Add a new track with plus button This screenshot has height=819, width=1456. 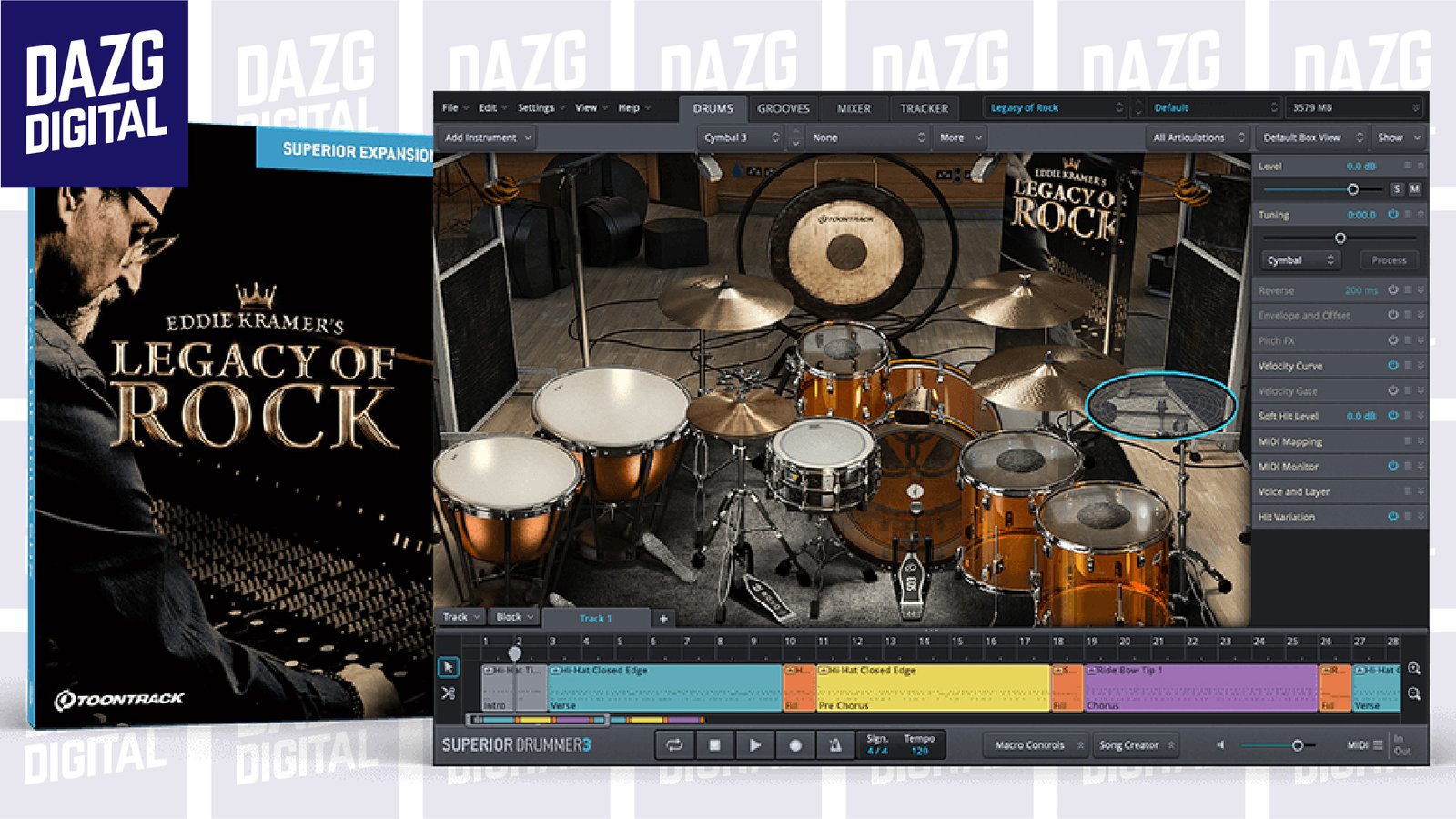click(663, 619)
